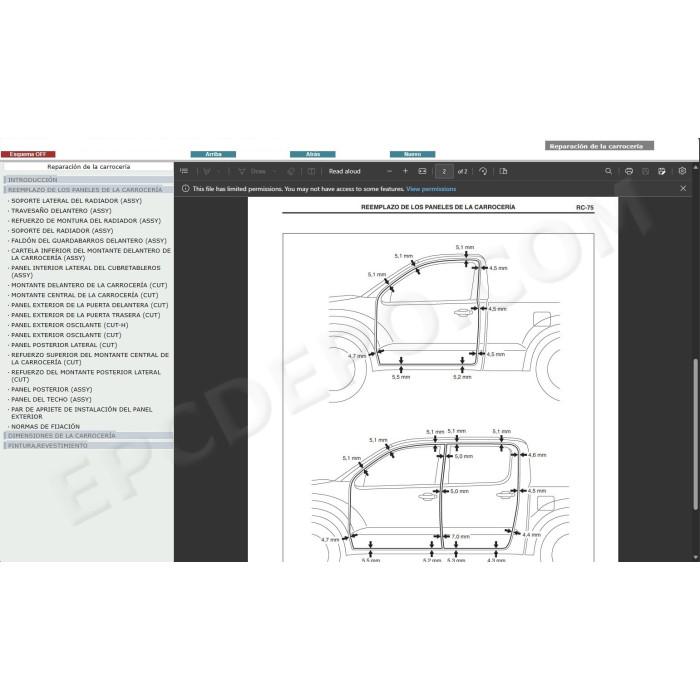700x700 pixels.
Task: Open the PDF table of contents icon
Action: tap(184, 171)
